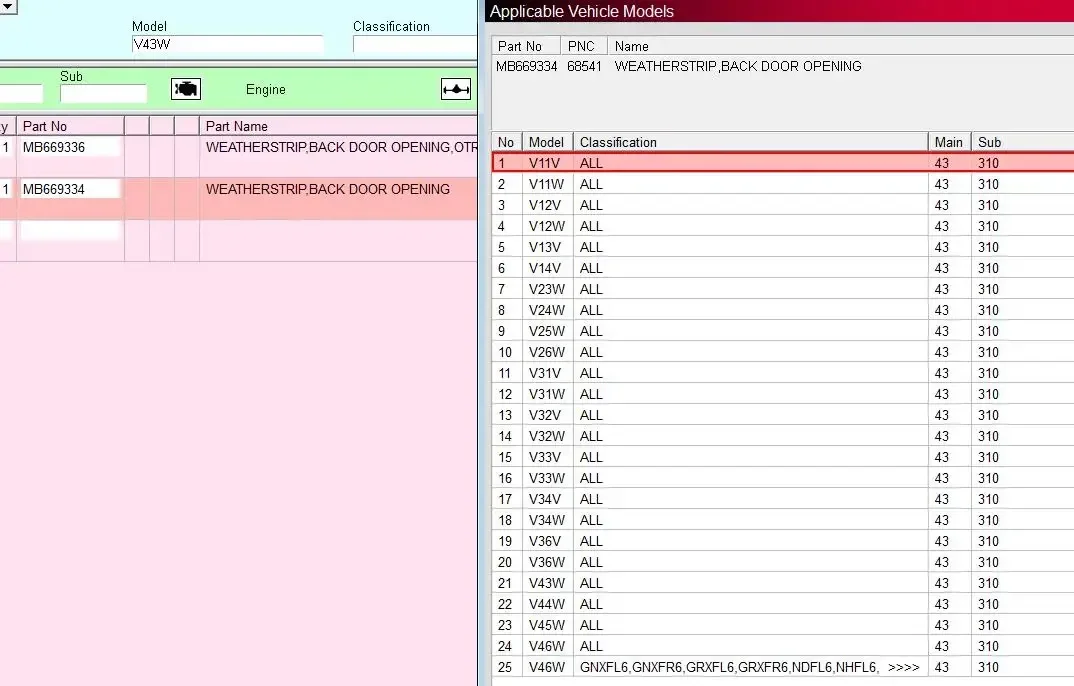Click into the Model input field showing V43W
The height and width of the screenshot is (686, 1074).
point(227,45)
